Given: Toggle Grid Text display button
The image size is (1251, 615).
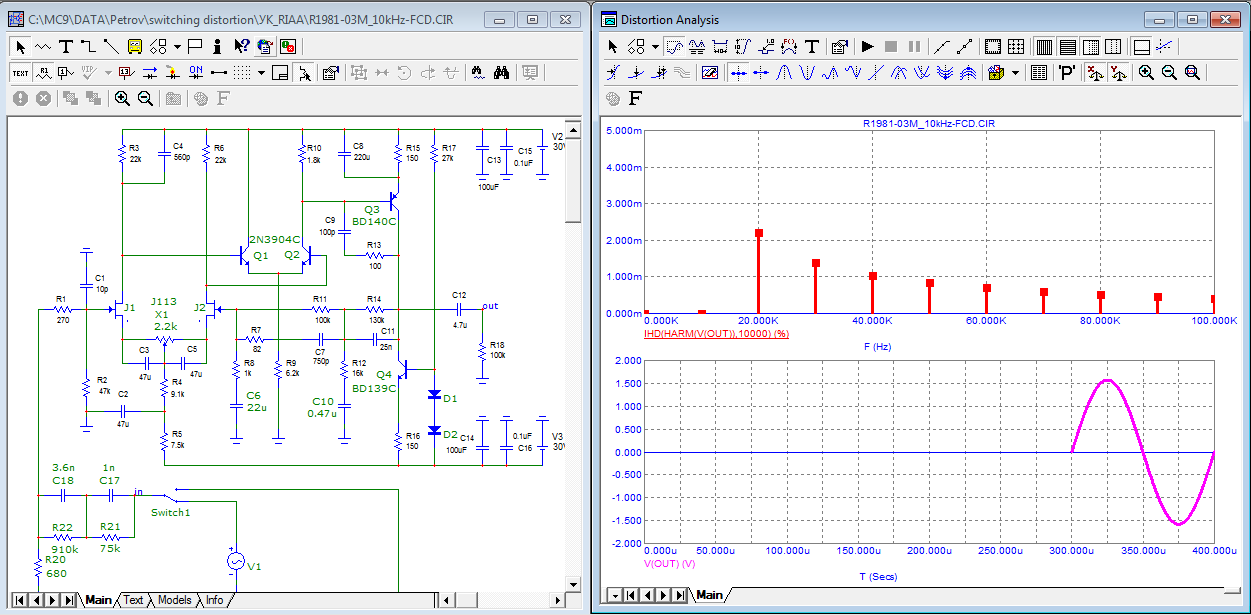Looking at the screenshot, I should pos(20,72).
